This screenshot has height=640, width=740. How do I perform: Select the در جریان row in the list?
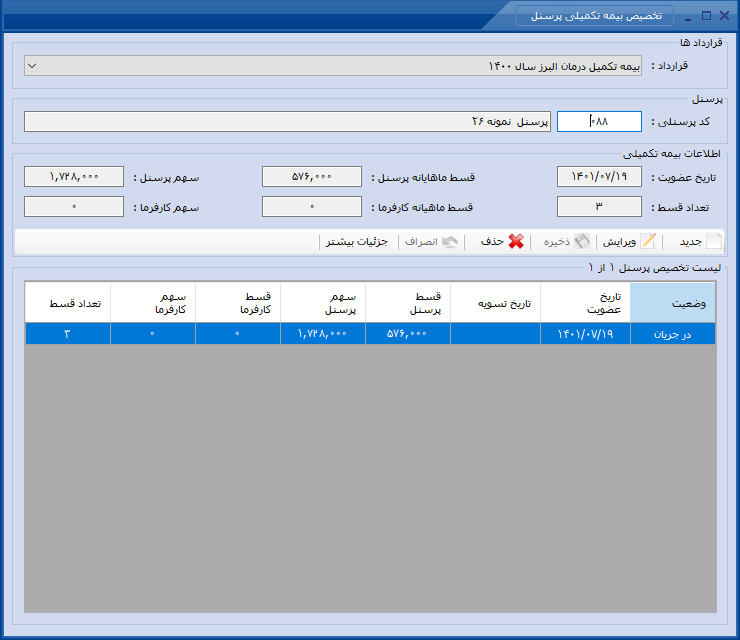pos(370,334)
